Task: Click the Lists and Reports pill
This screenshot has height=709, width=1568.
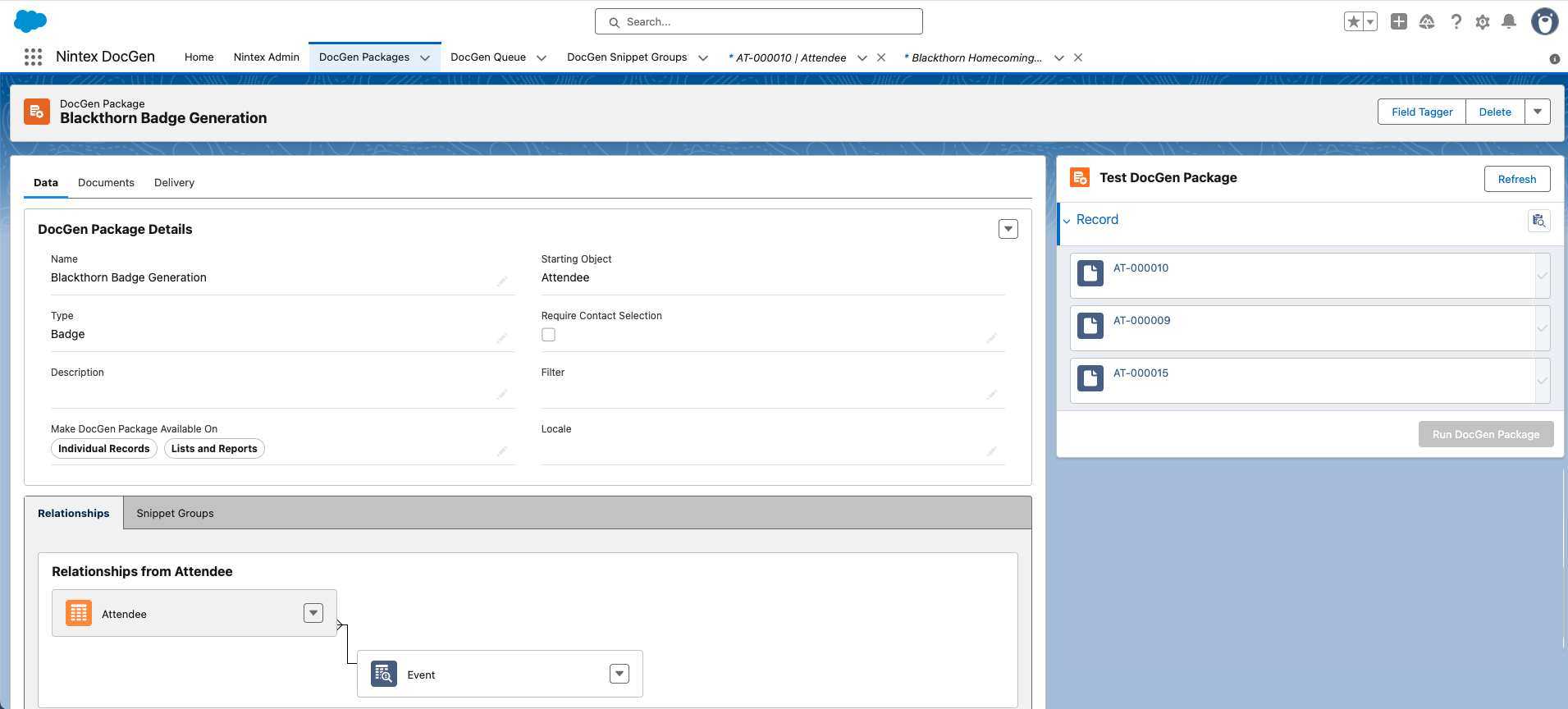Action: pos(214,448)
